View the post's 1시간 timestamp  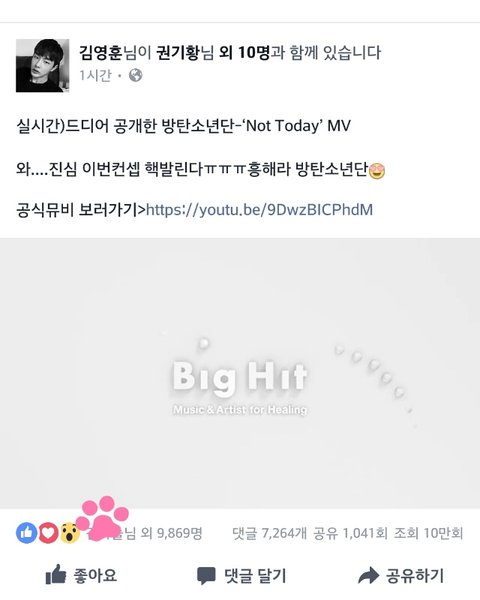pos(95,75)
